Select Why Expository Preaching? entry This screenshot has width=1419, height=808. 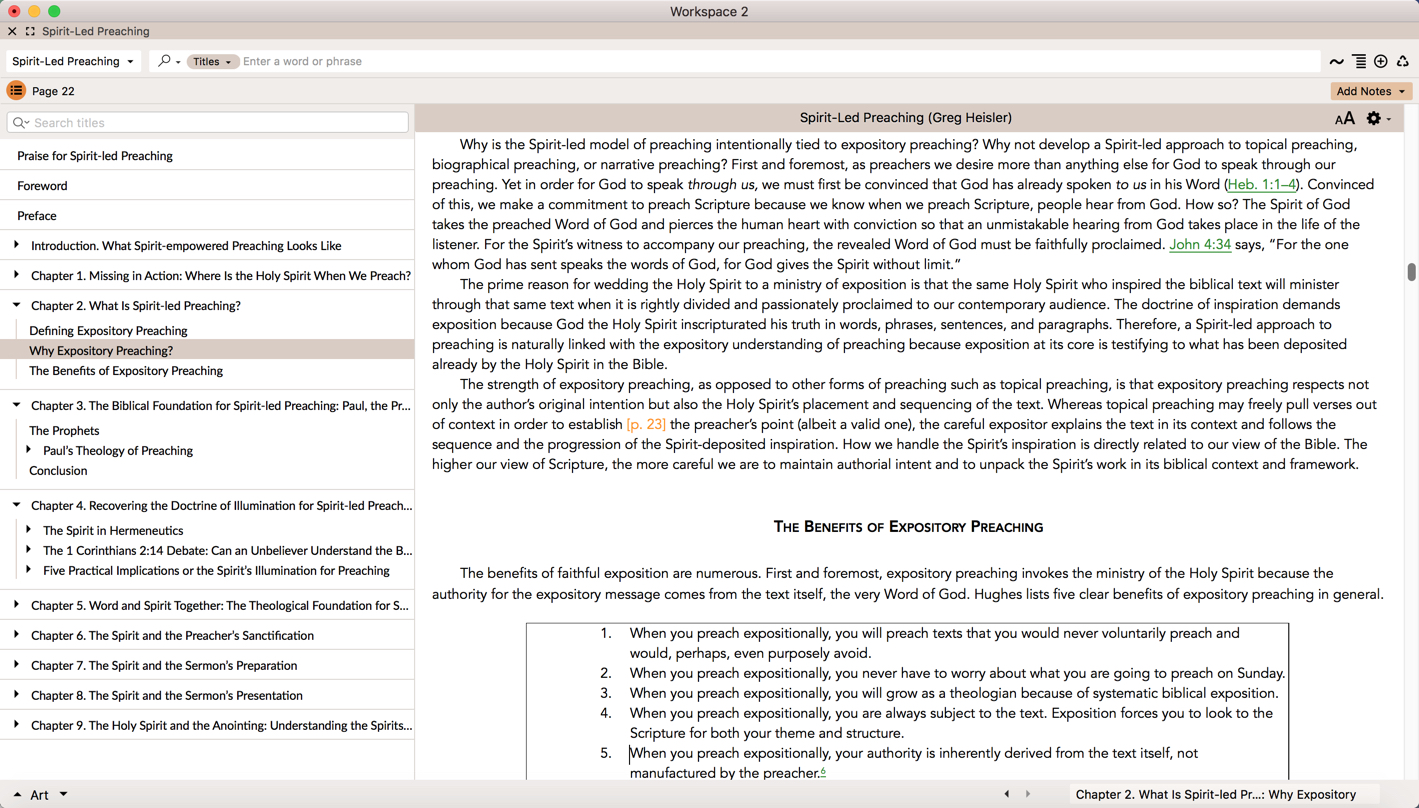pyautogui.click(x=207, y=350)
